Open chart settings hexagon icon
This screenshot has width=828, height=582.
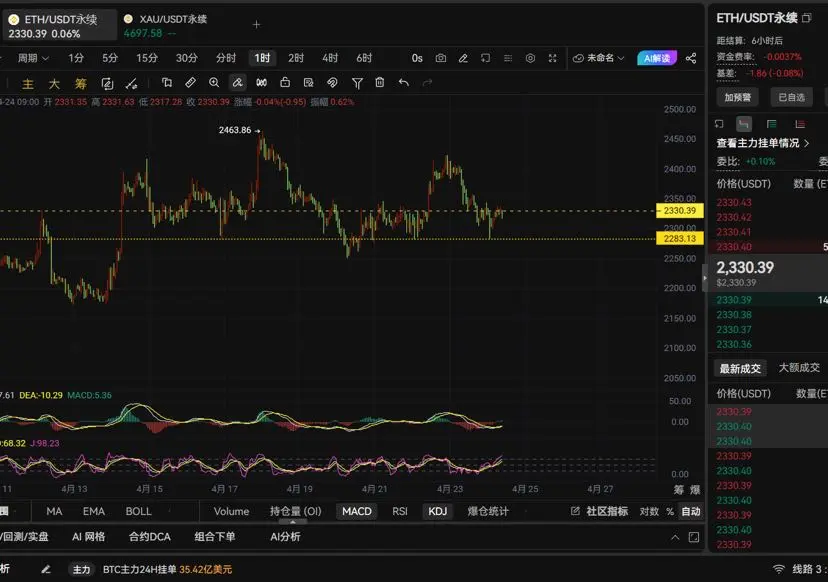pyautogui.click(x=530, y=58)
